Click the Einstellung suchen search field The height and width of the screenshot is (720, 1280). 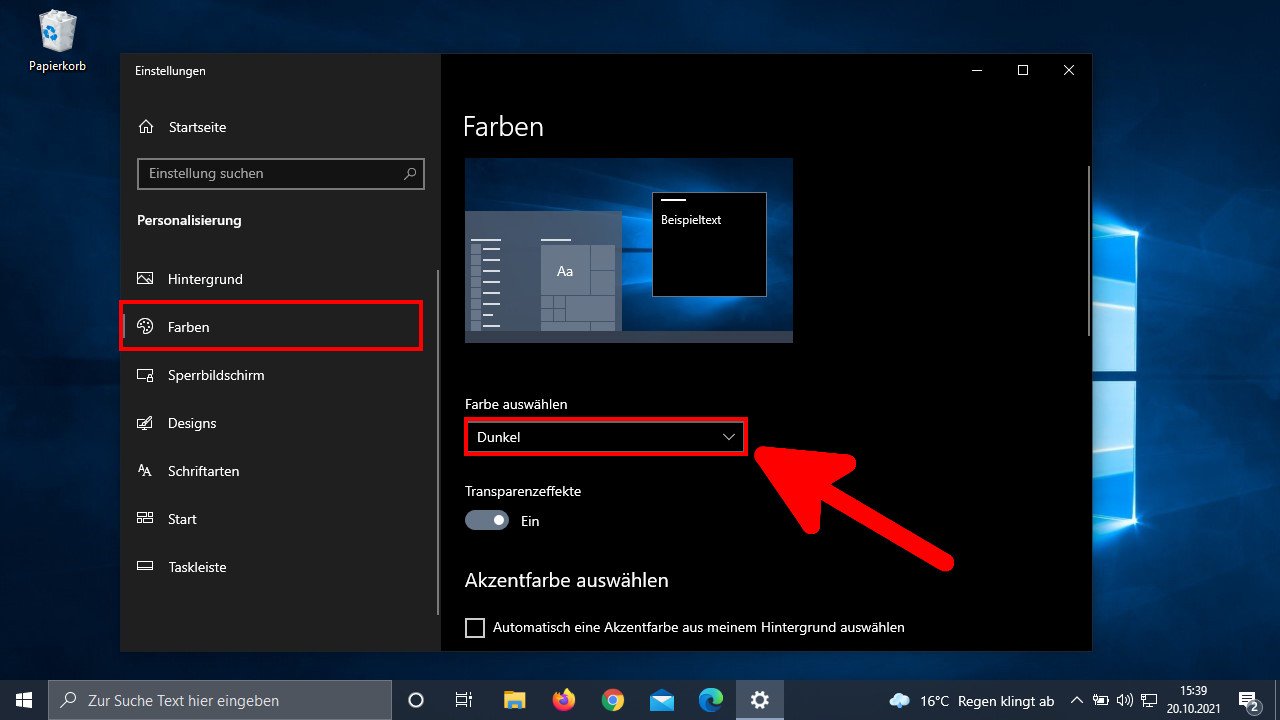280,173
